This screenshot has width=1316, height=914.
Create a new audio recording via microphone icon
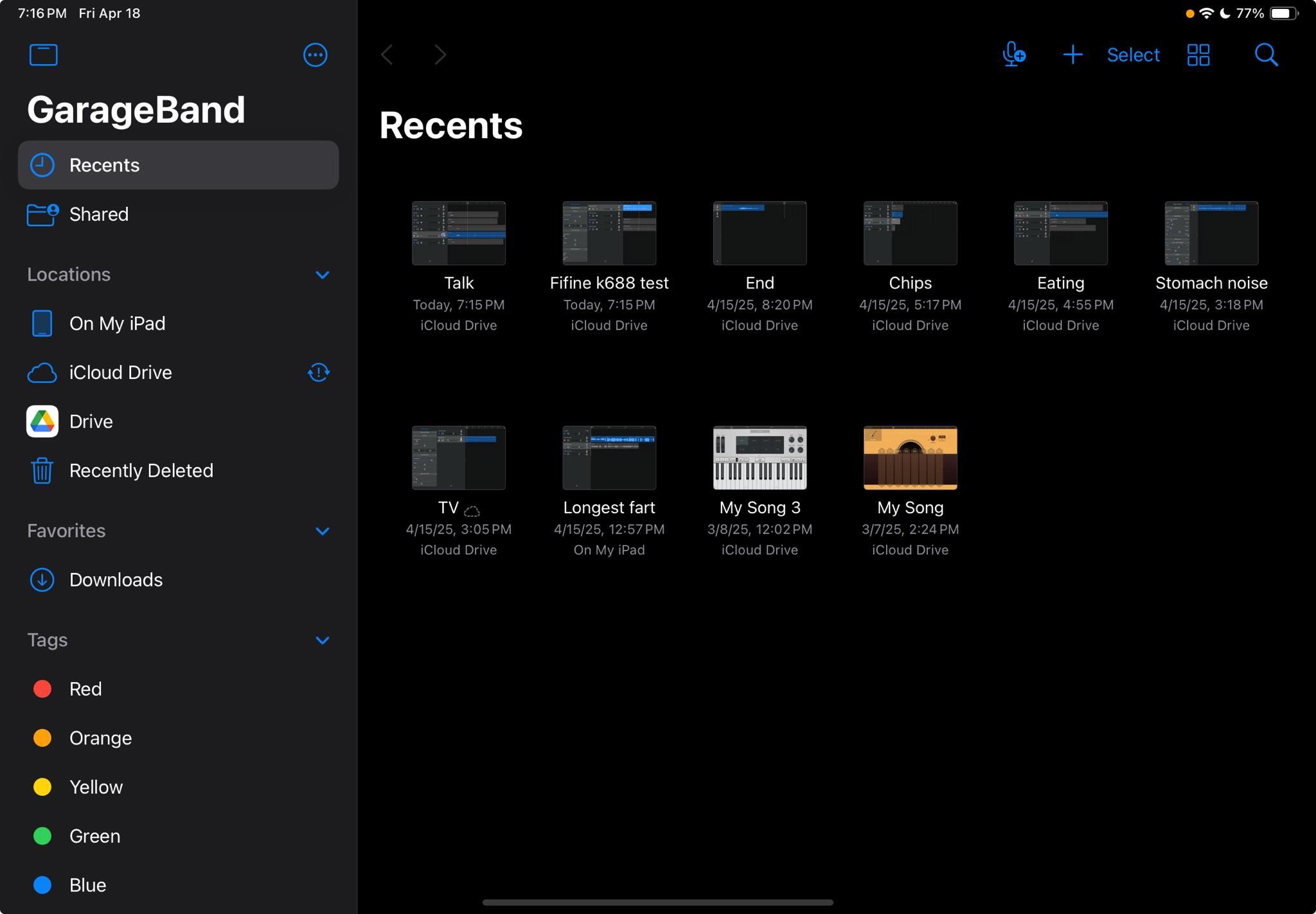[x=1013, y=55]
